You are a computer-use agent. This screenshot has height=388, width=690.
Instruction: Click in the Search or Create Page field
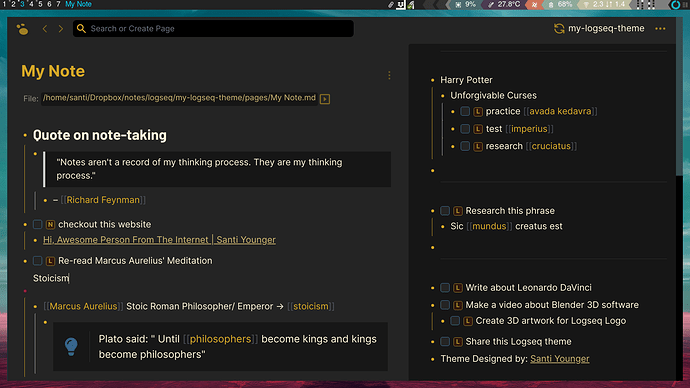213,29
